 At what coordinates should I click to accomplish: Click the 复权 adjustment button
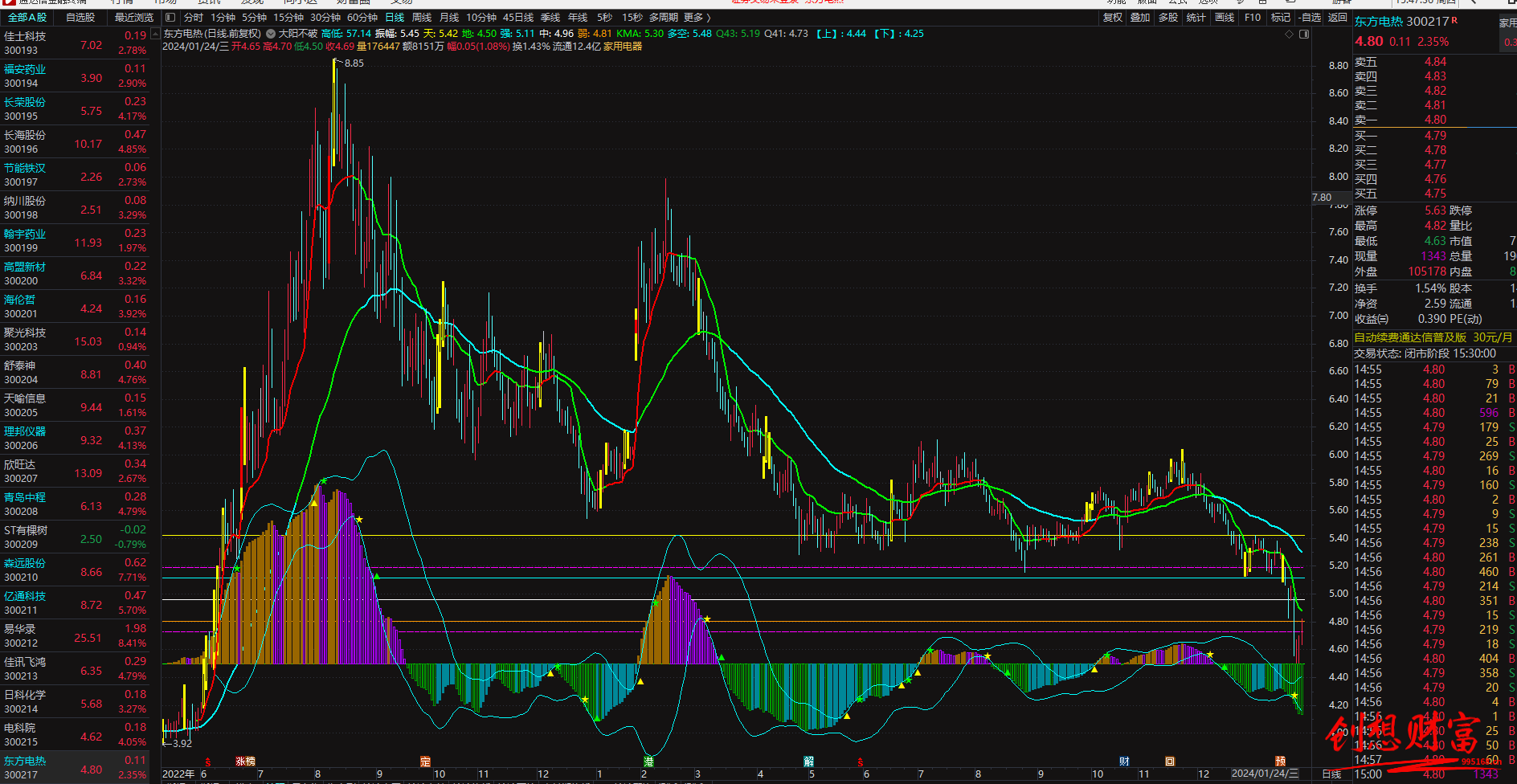point(1113,17)
